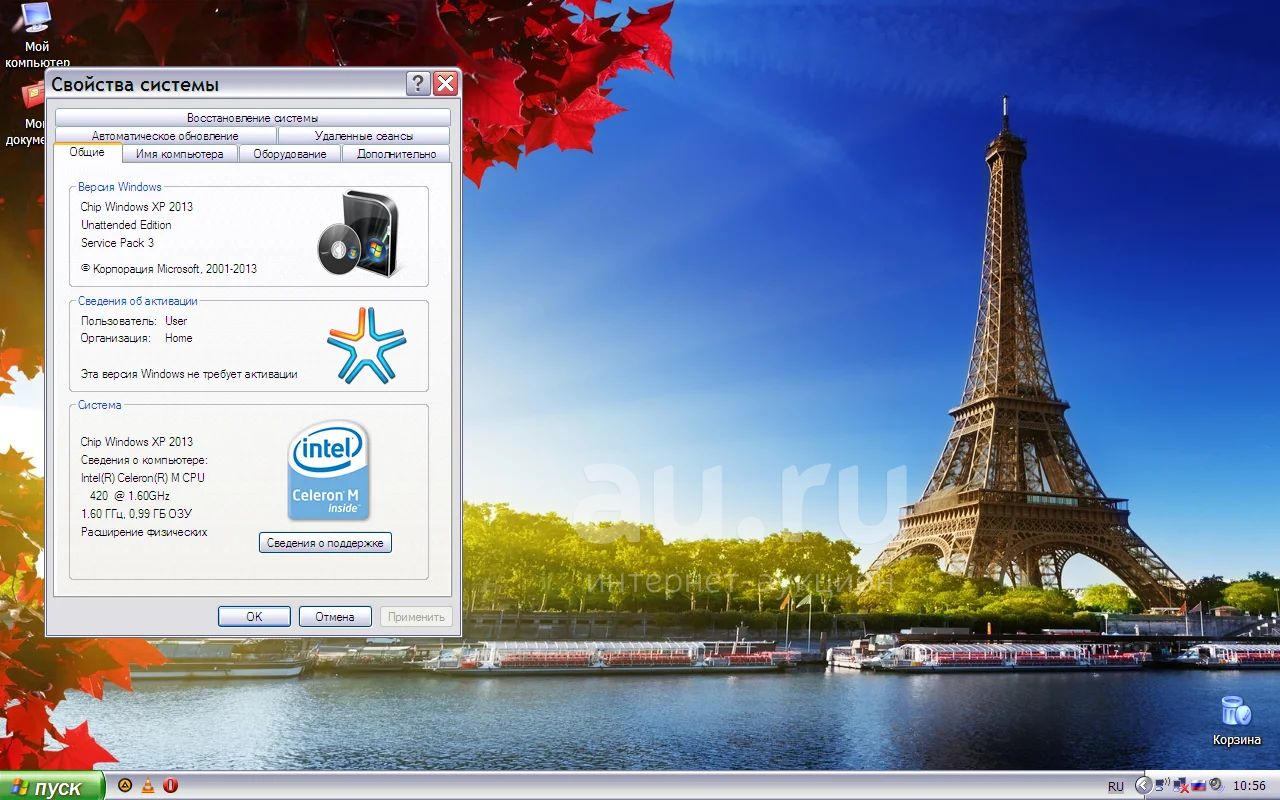Viewport: 1280px width, 800px height.
Task: Open the Корзина recycle bin icon
Action: pyautogui.click(x=1237, y=720)
